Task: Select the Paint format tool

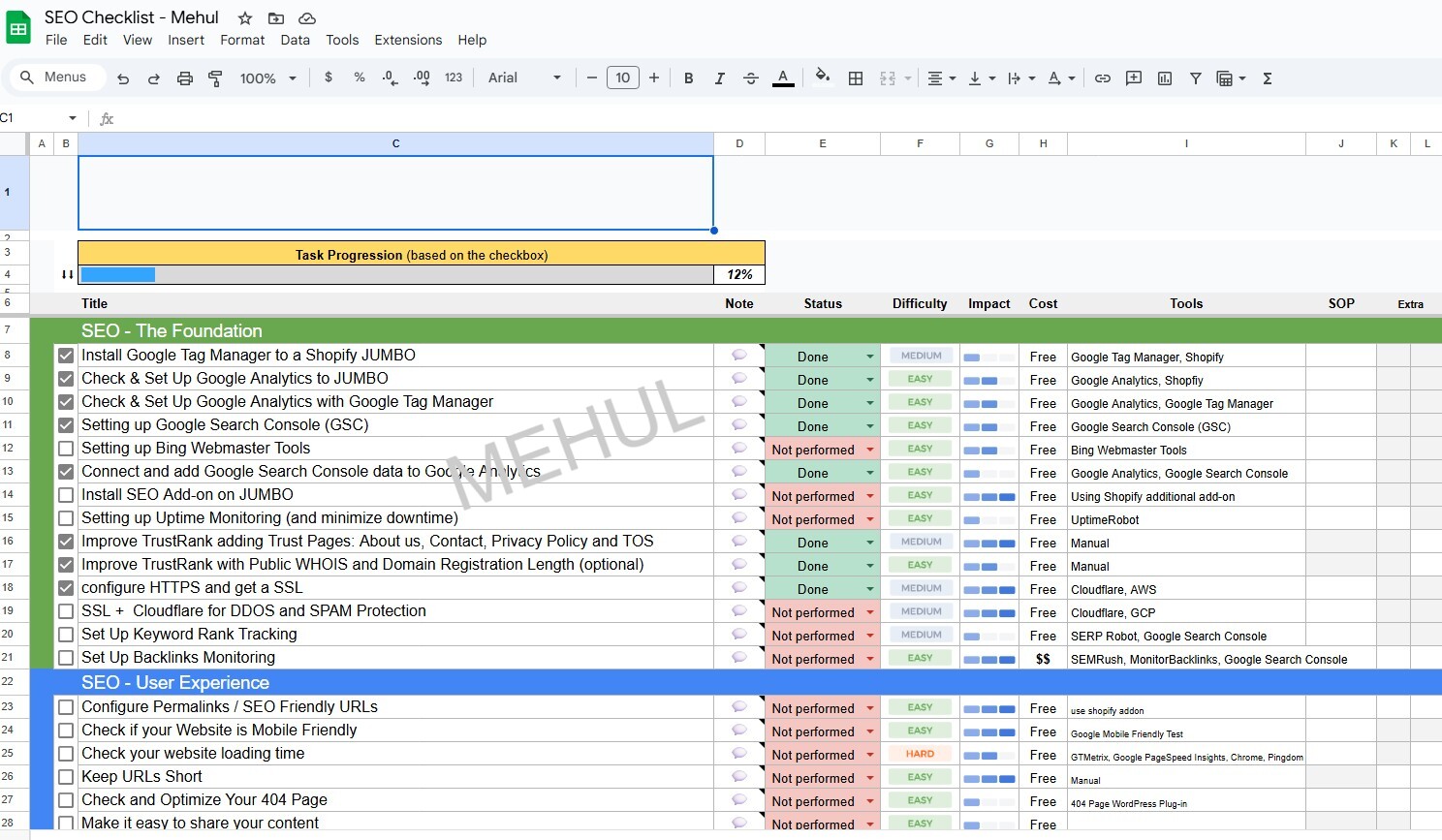Action: click(x=214, y=78)
